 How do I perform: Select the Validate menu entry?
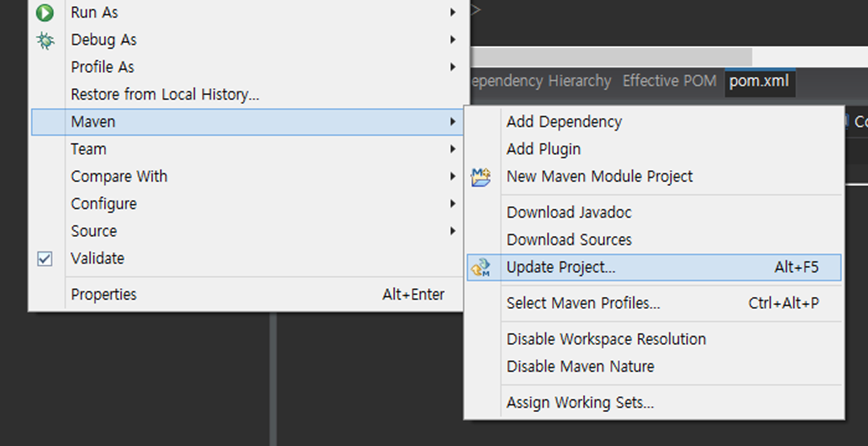[x=247, y=258]
